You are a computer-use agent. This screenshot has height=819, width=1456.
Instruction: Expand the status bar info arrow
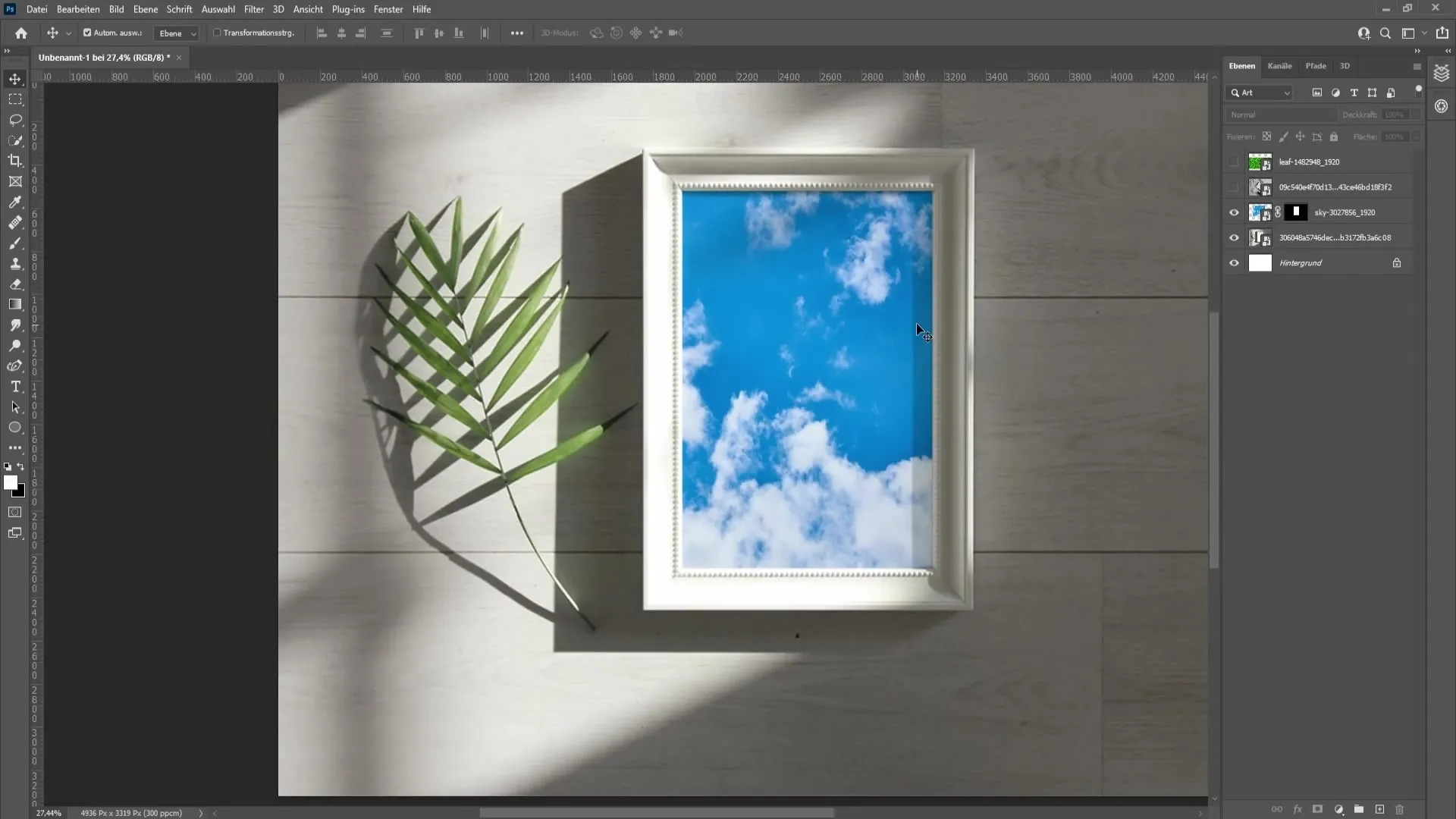point(201,813)
